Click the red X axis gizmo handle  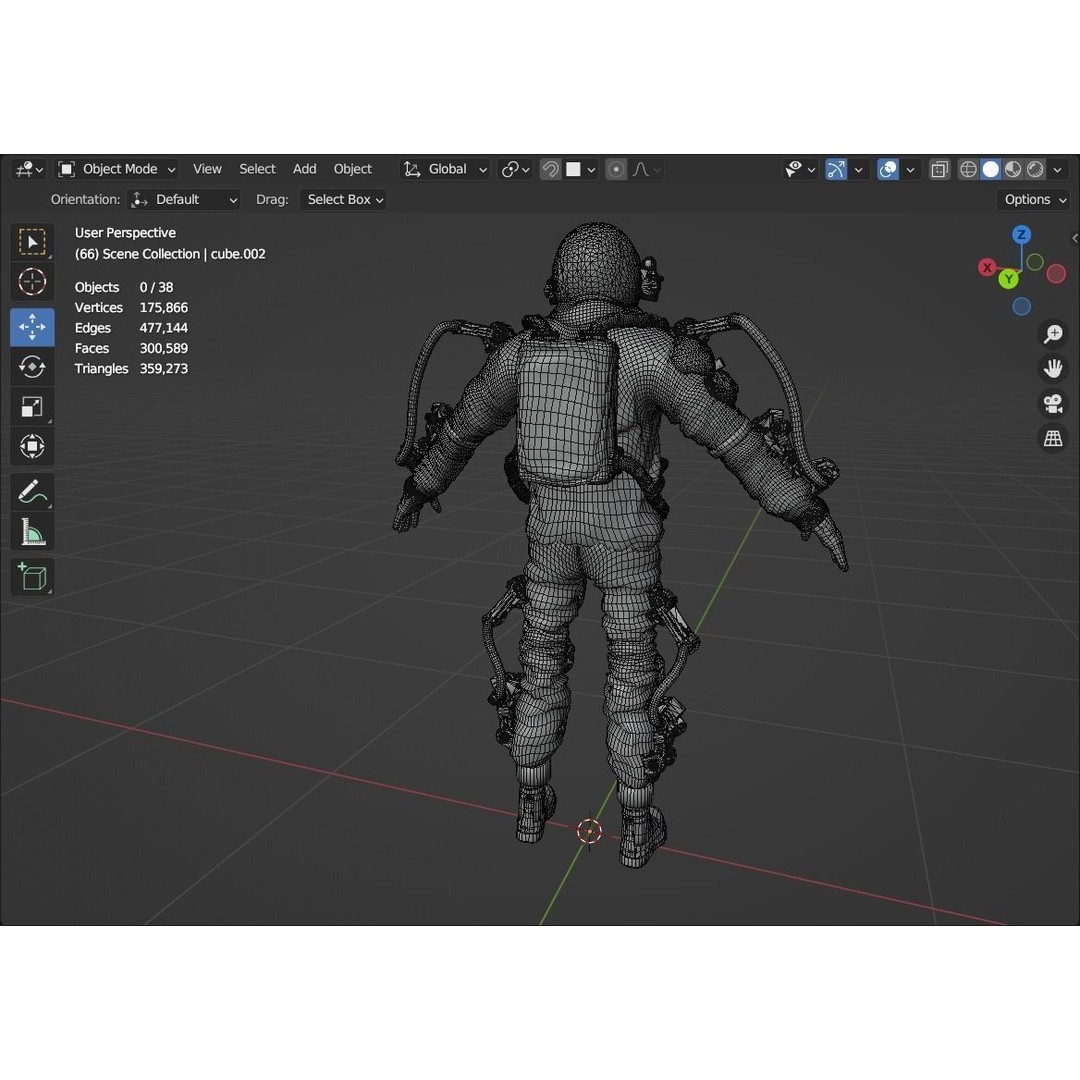coord(987,268)
